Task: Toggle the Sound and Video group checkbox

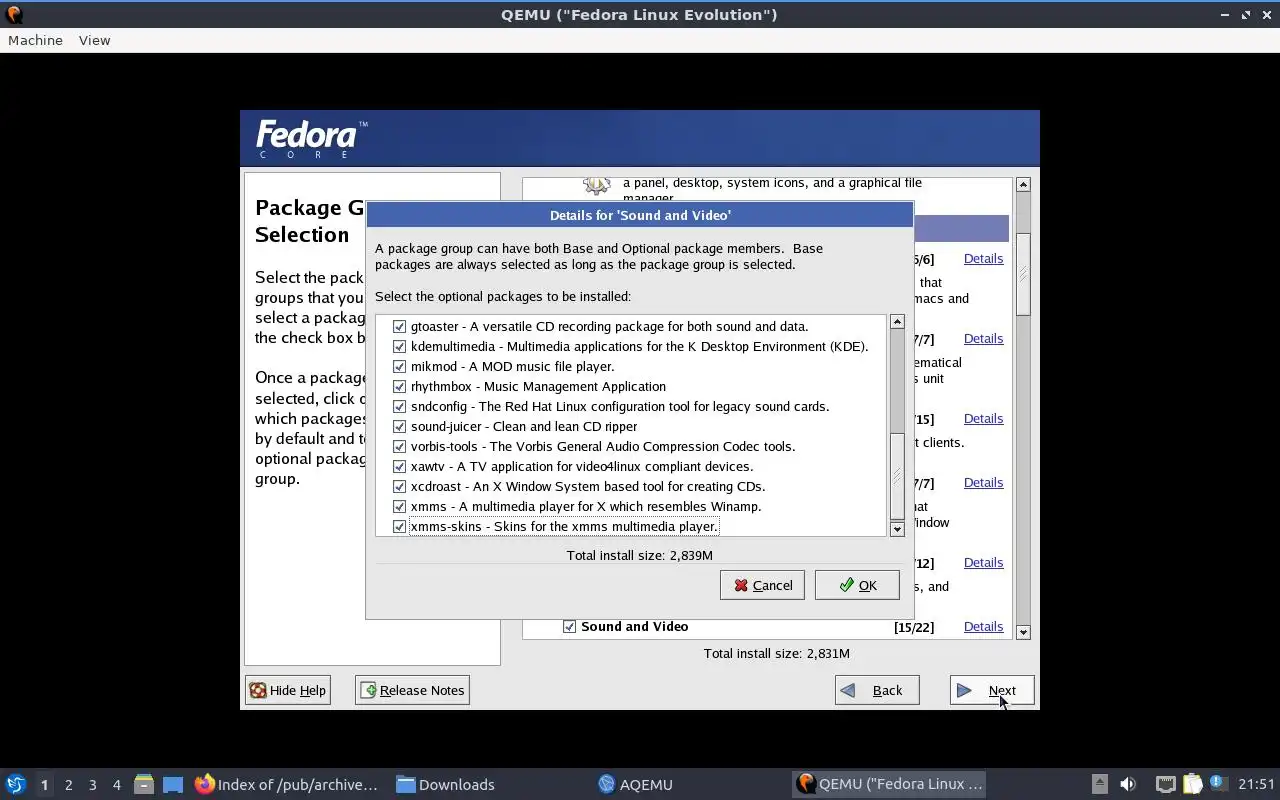Action: pyautogui.click(x=570, y=626)
